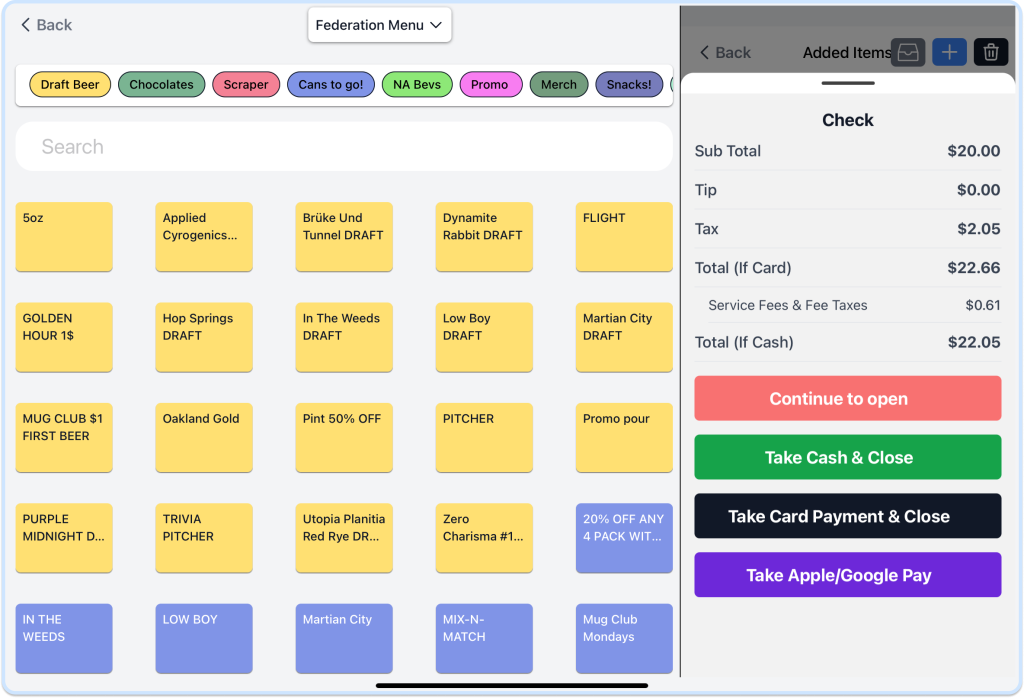The image size is (1024, 698).
Task: Grab the Check sheet drag handle
Action: [847, 83]
